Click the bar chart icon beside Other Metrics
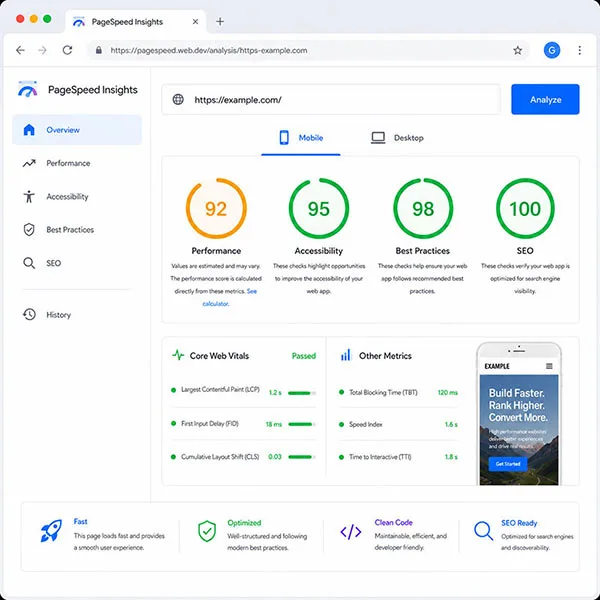Image resolution: width=600 pixels, height=600 pixels. 346,355
